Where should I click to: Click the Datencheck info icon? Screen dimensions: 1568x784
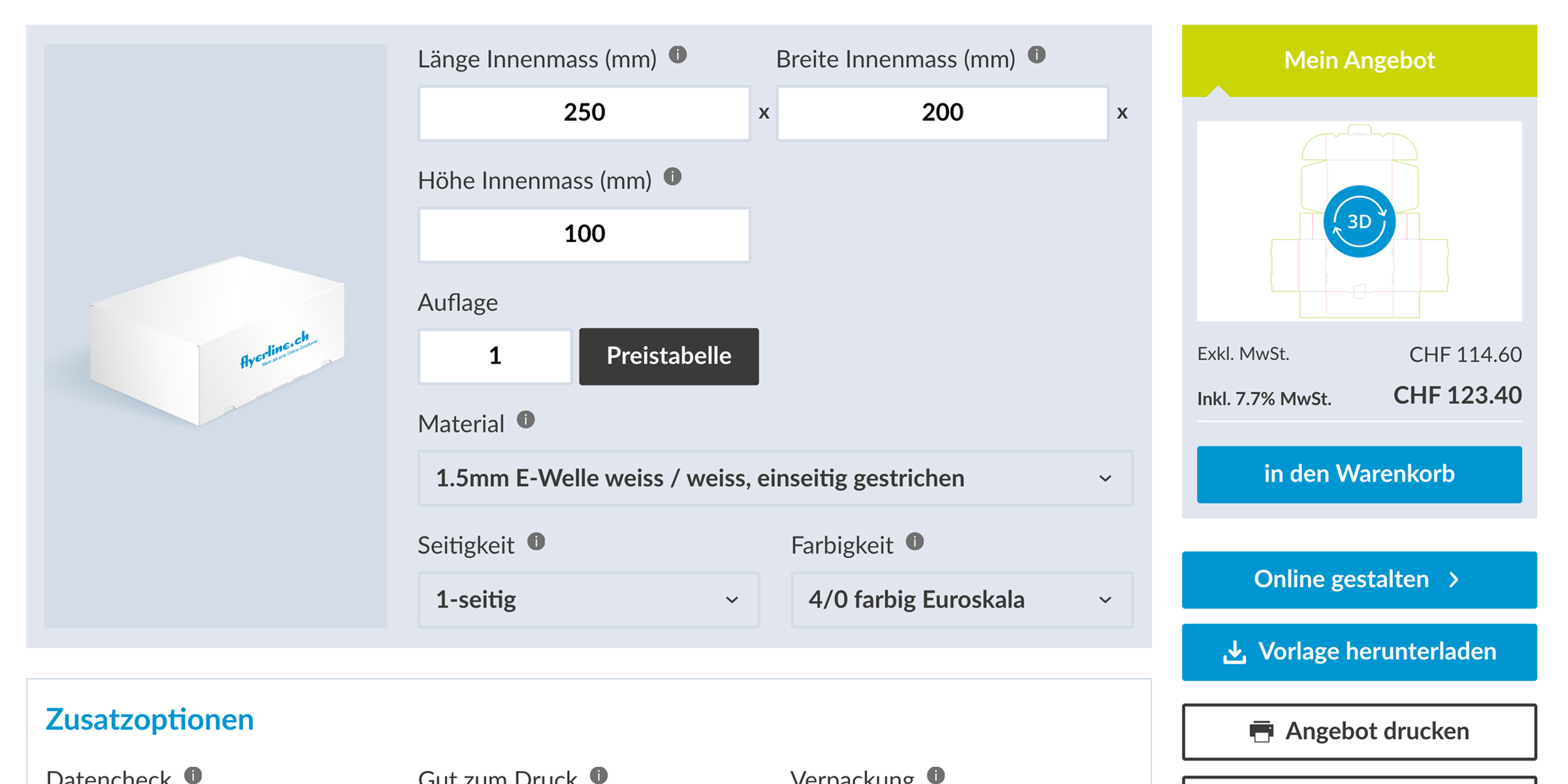coord(193,775)
